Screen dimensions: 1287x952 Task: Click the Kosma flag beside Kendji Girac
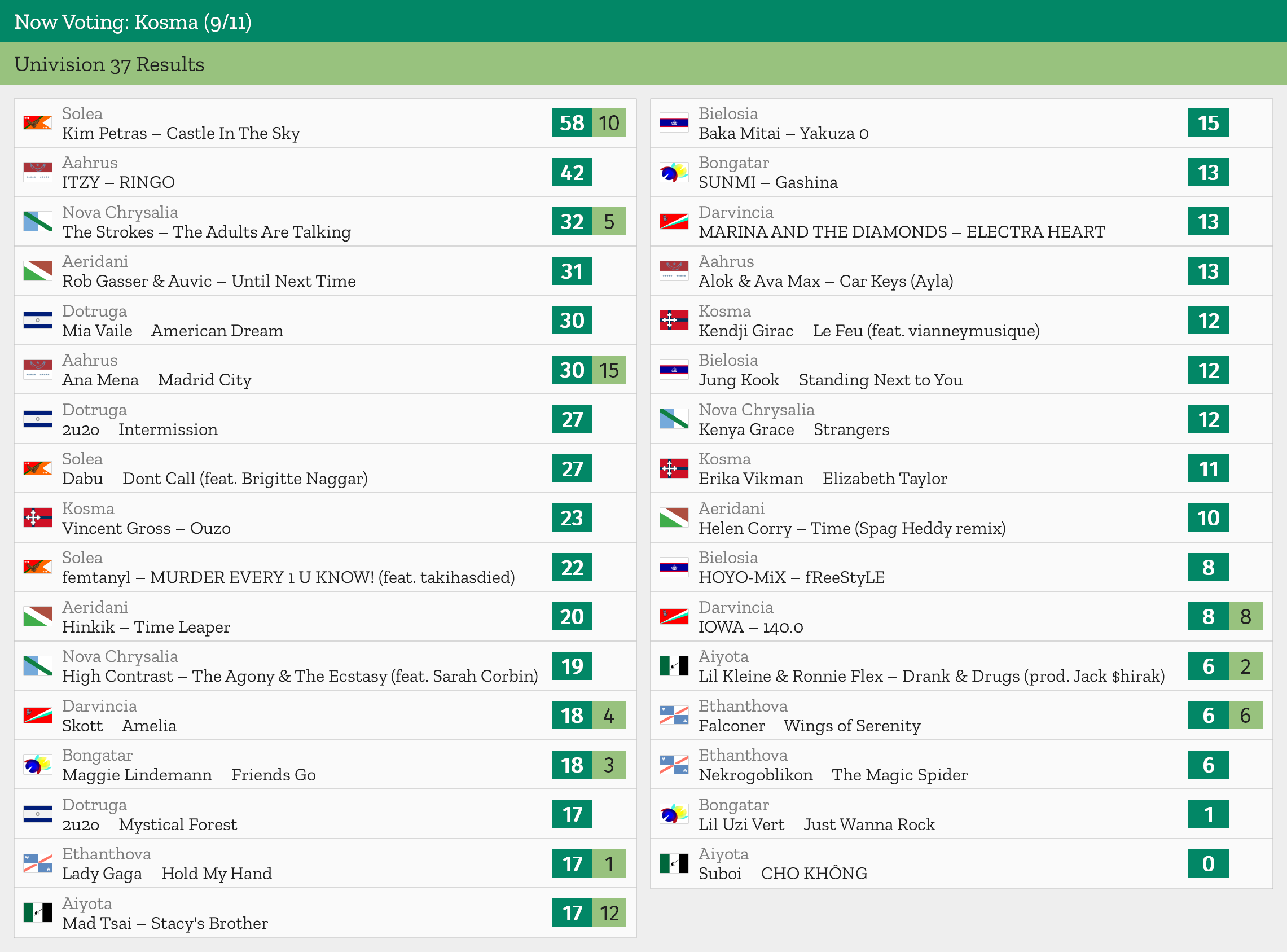pyautogui.click(x=674, y=321)
